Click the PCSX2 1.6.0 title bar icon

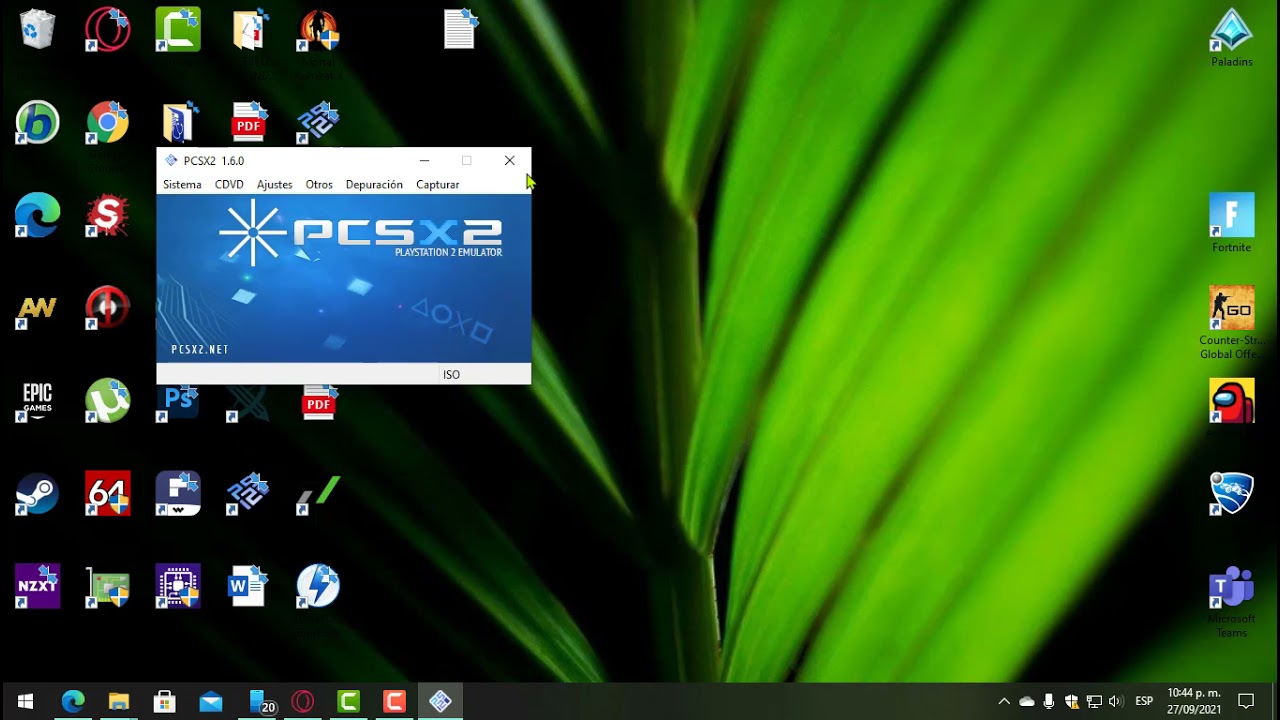[x=171, y=160]
